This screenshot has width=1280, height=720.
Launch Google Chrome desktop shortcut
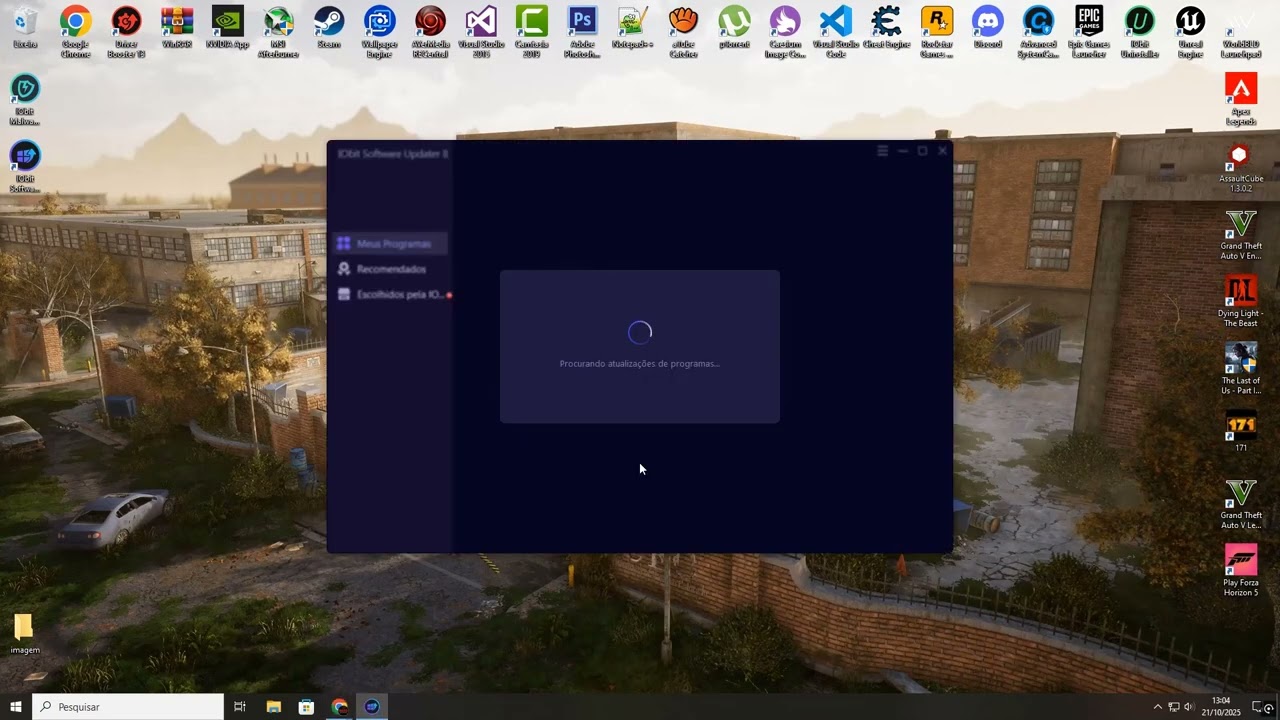click(76, 32)
